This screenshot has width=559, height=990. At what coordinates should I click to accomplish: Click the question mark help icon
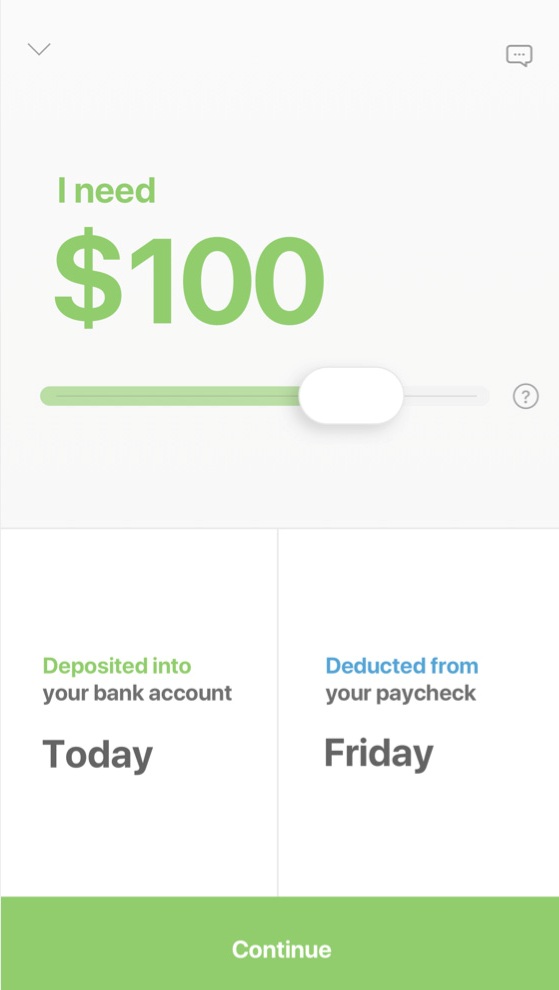526,397
